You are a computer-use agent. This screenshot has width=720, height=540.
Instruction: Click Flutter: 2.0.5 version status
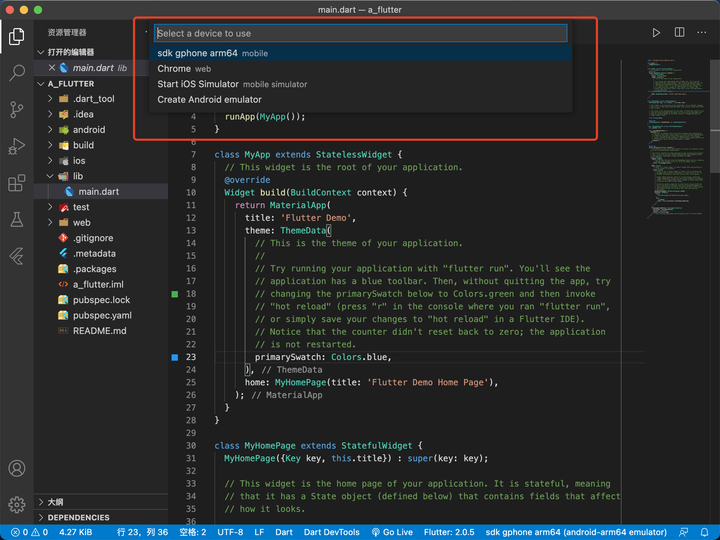pos(449,532)
